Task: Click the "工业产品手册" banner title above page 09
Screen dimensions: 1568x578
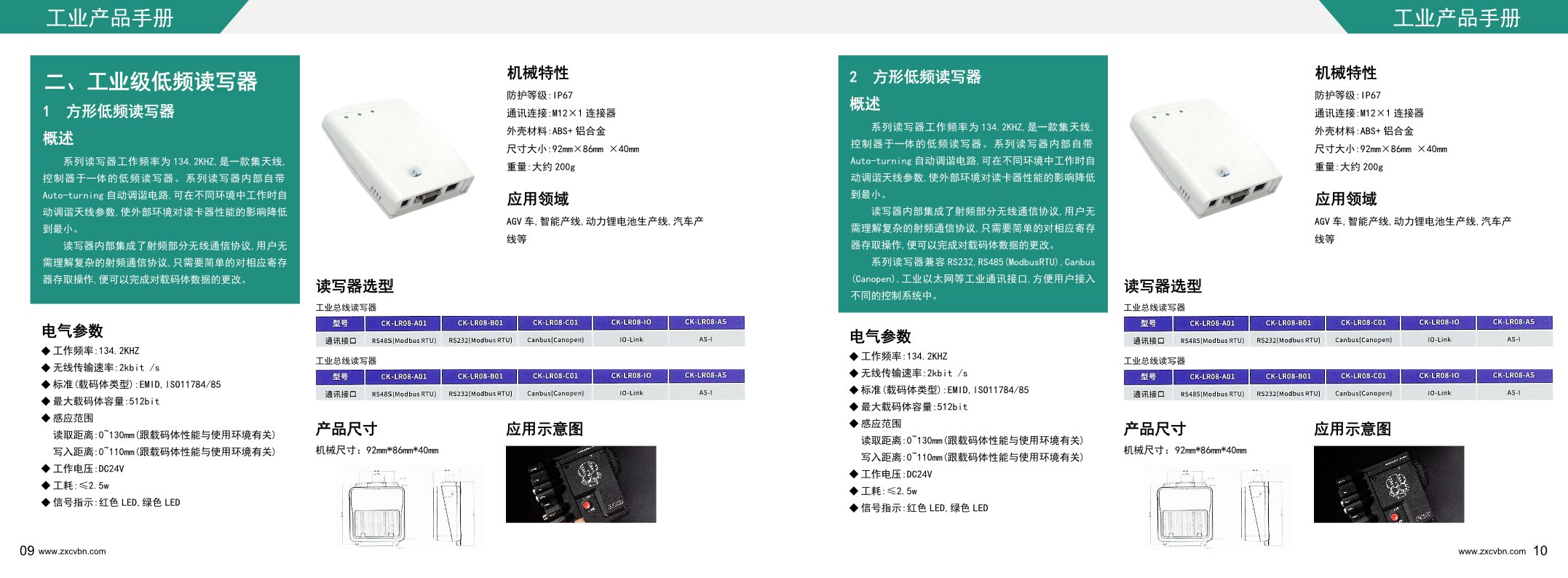Action: pyautogui.click(x=110, y=17)
